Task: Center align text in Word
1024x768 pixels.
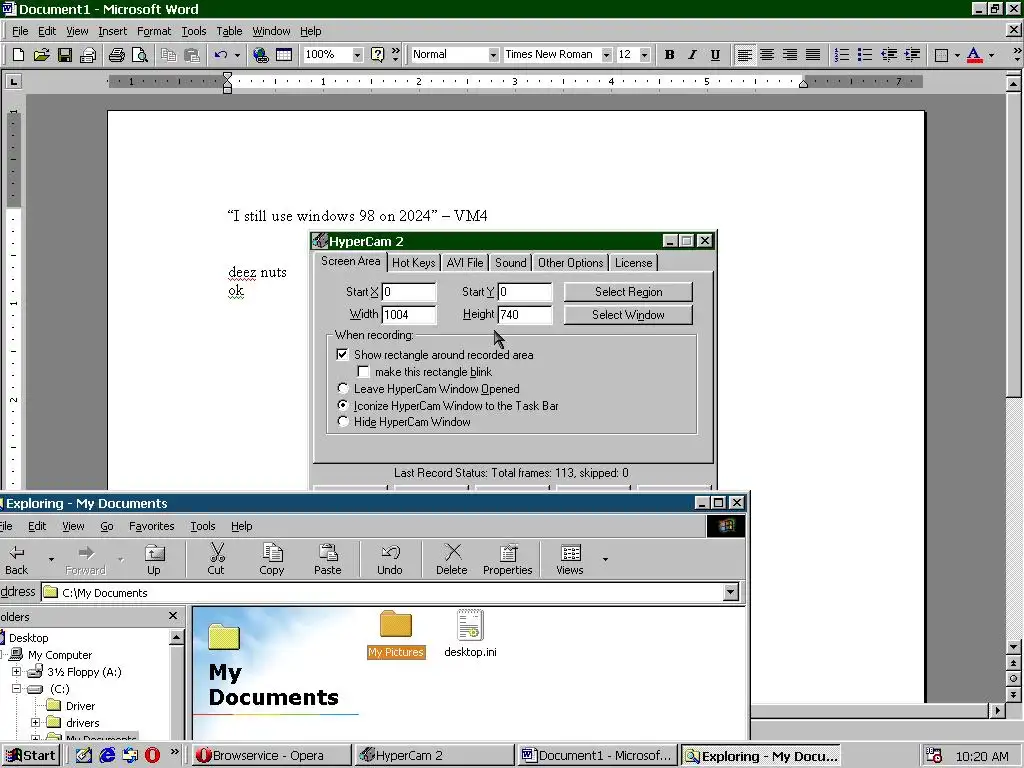Action: click(767, 55)
